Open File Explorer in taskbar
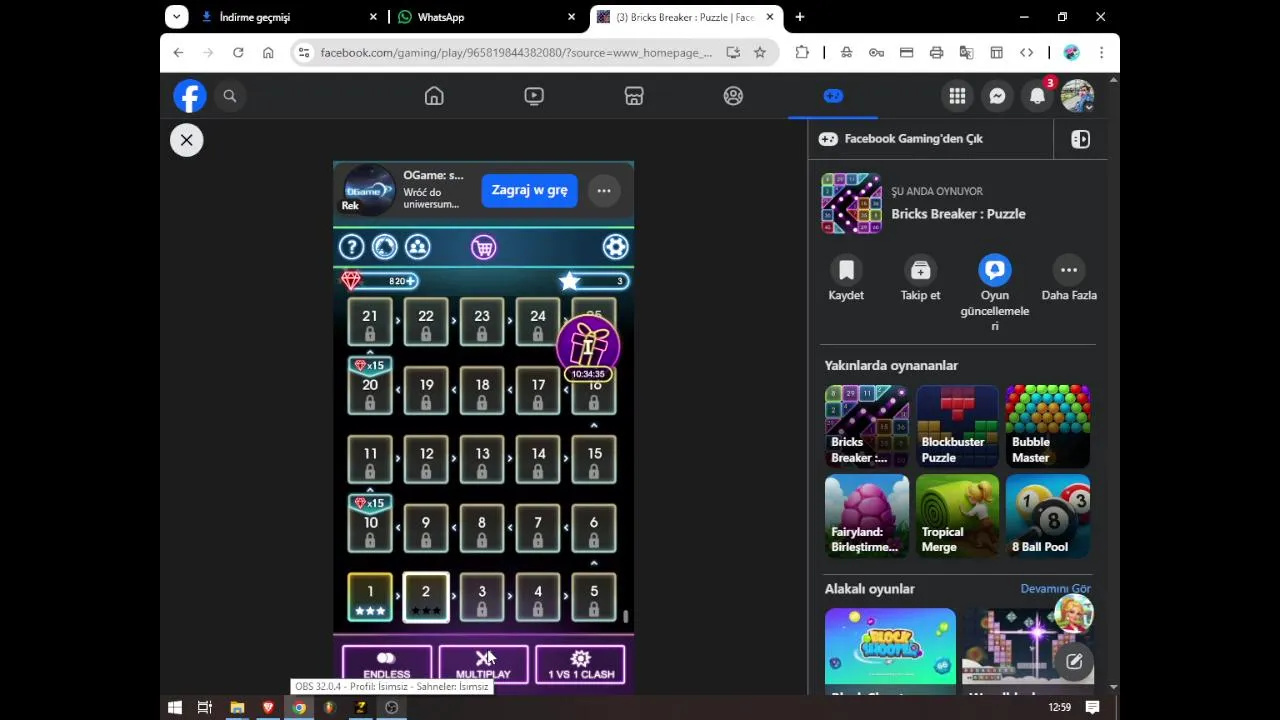Screen dimensions: 1280x720 point(237,707)
